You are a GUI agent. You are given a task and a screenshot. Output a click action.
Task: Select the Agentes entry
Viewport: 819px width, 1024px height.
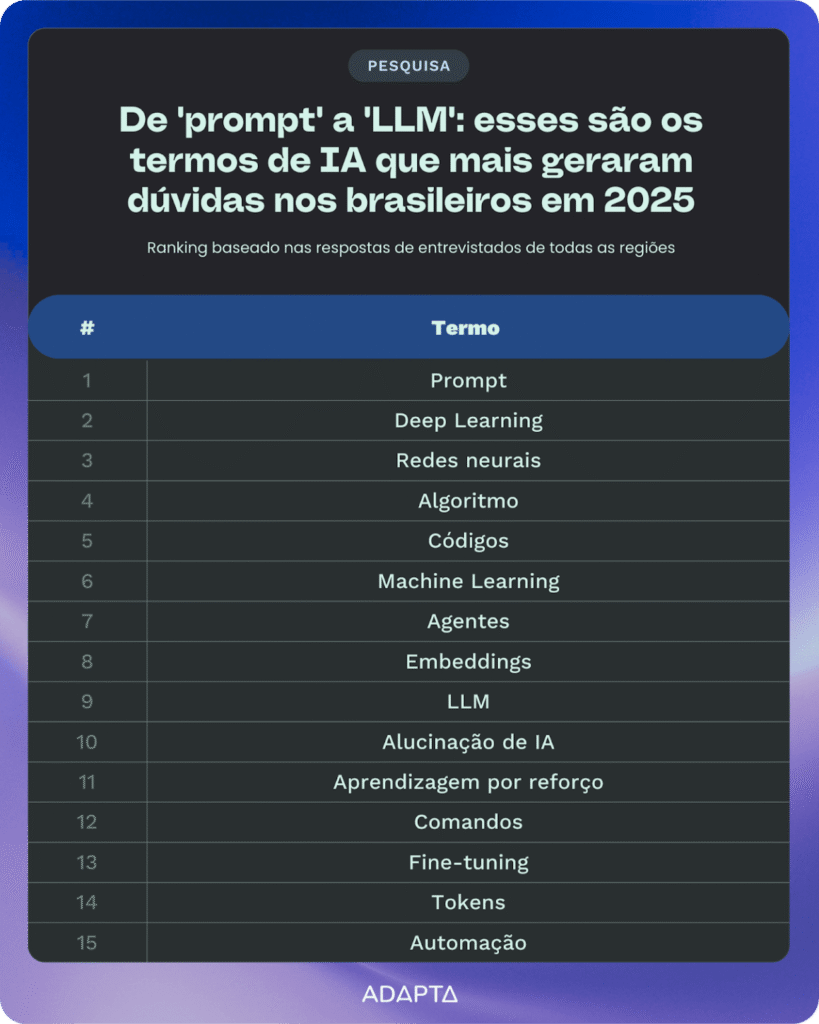(468, 621)
